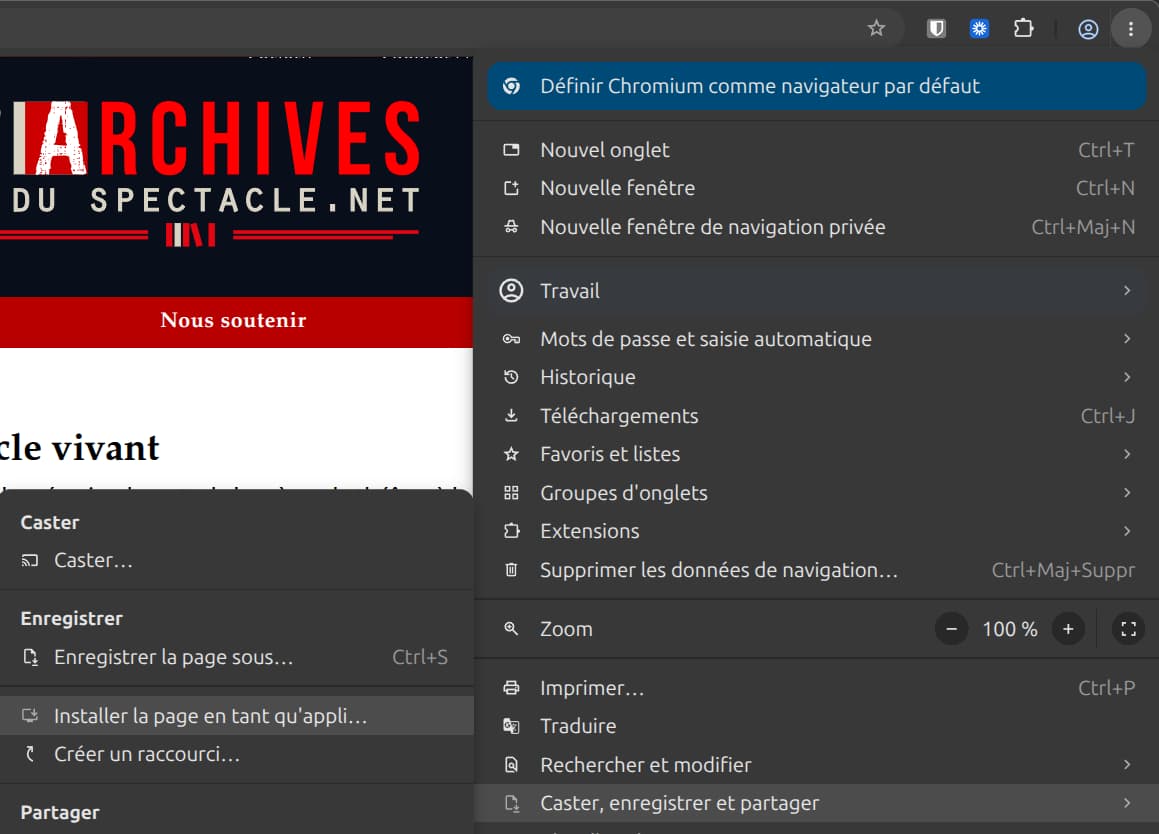Image resolution: width=1159 pixels, height=834 pixels.
Task: Click the printer icon beside Imprimer
Action: coord(511,688)
